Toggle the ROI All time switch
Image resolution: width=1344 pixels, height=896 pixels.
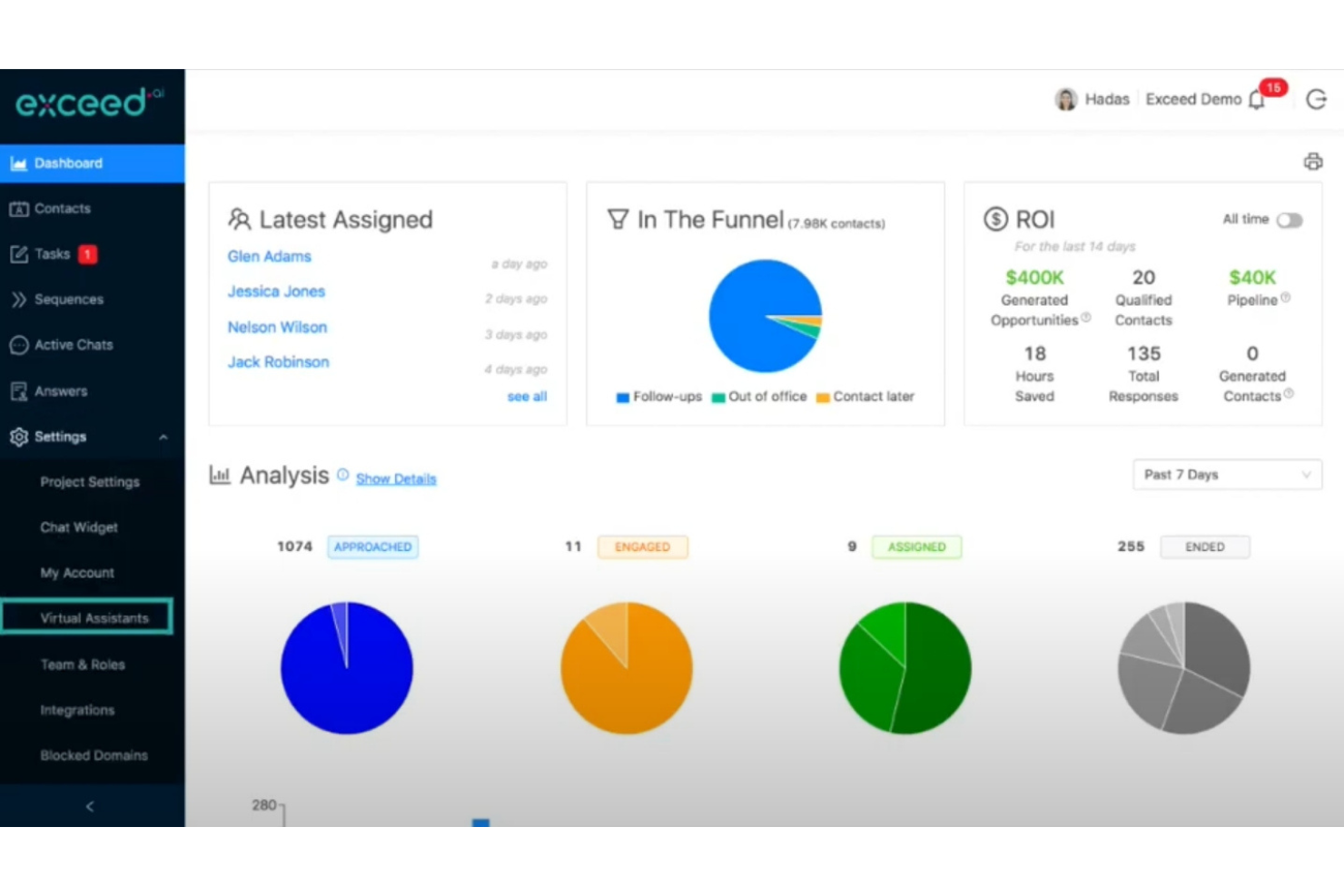click(1289, 221)
